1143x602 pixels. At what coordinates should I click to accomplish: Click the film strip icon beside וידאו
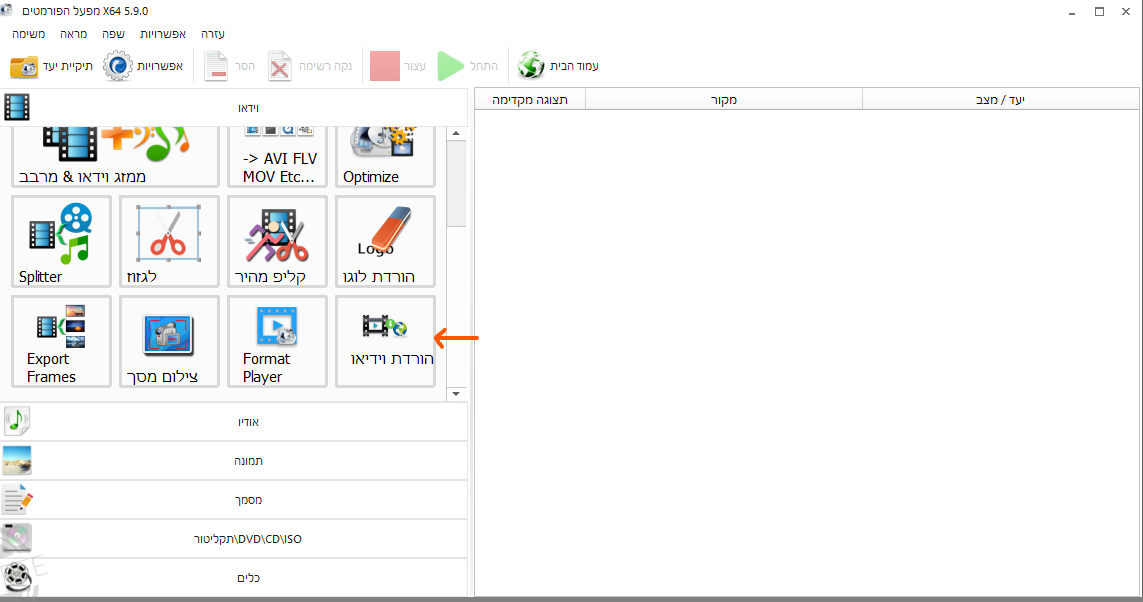pos(17,108)
